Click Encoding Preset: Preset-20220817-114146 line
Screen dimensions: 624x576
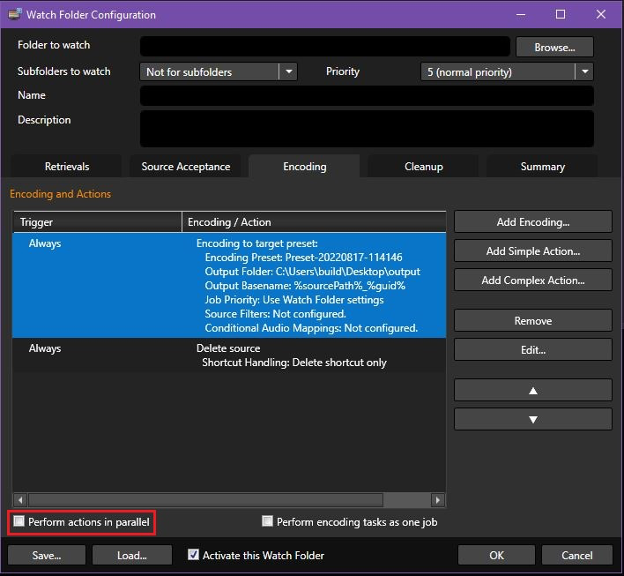tap(303, 257)
